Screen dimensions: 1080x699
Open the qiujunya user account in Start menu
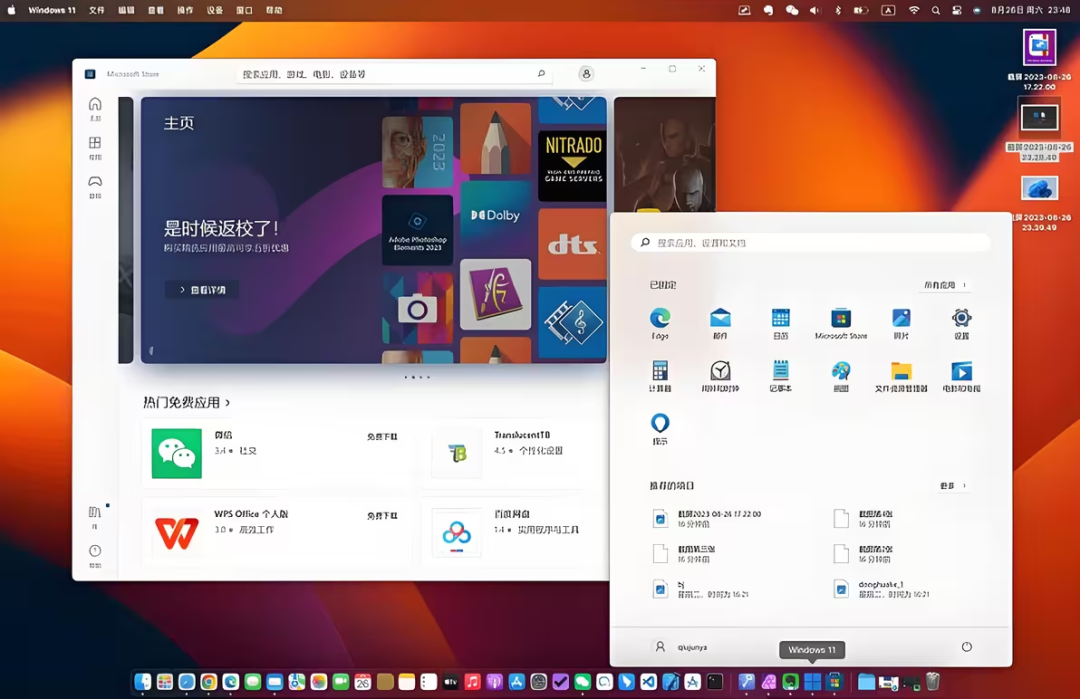(x=679, y=647)
